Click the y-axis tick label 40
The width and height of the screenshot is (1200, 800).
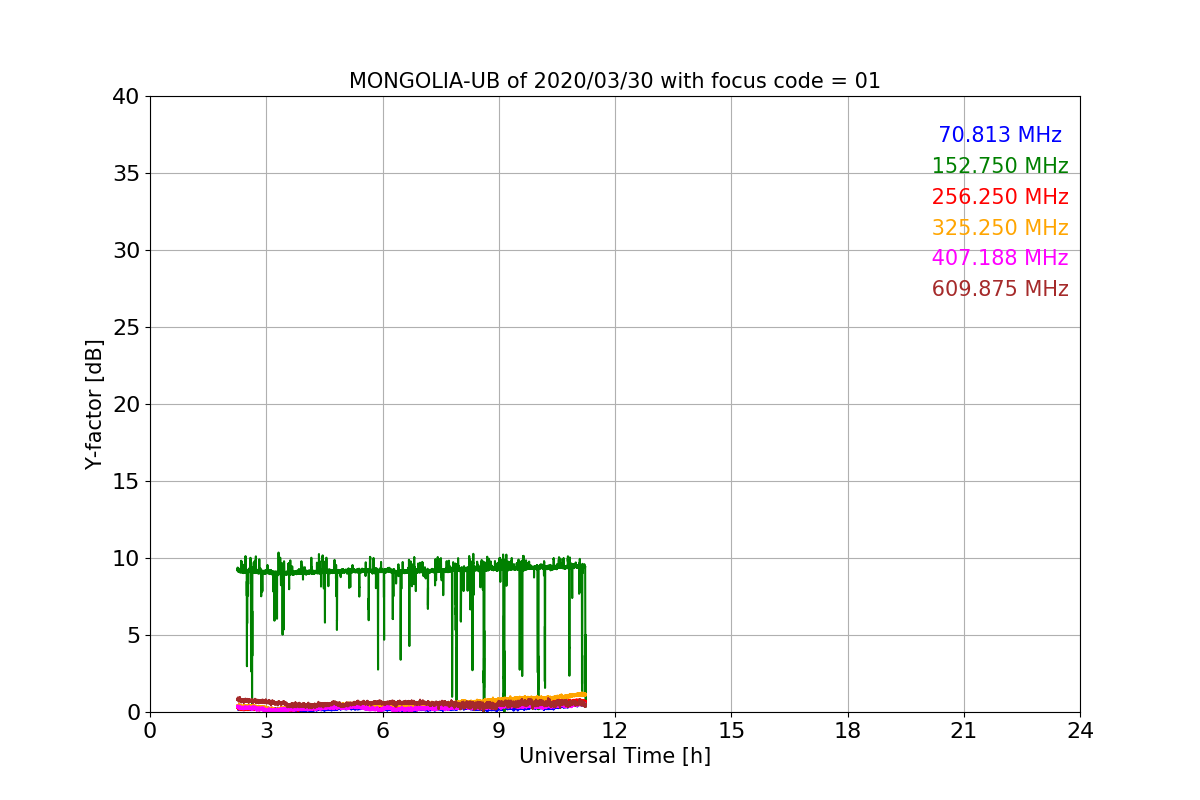pos(126,97)
